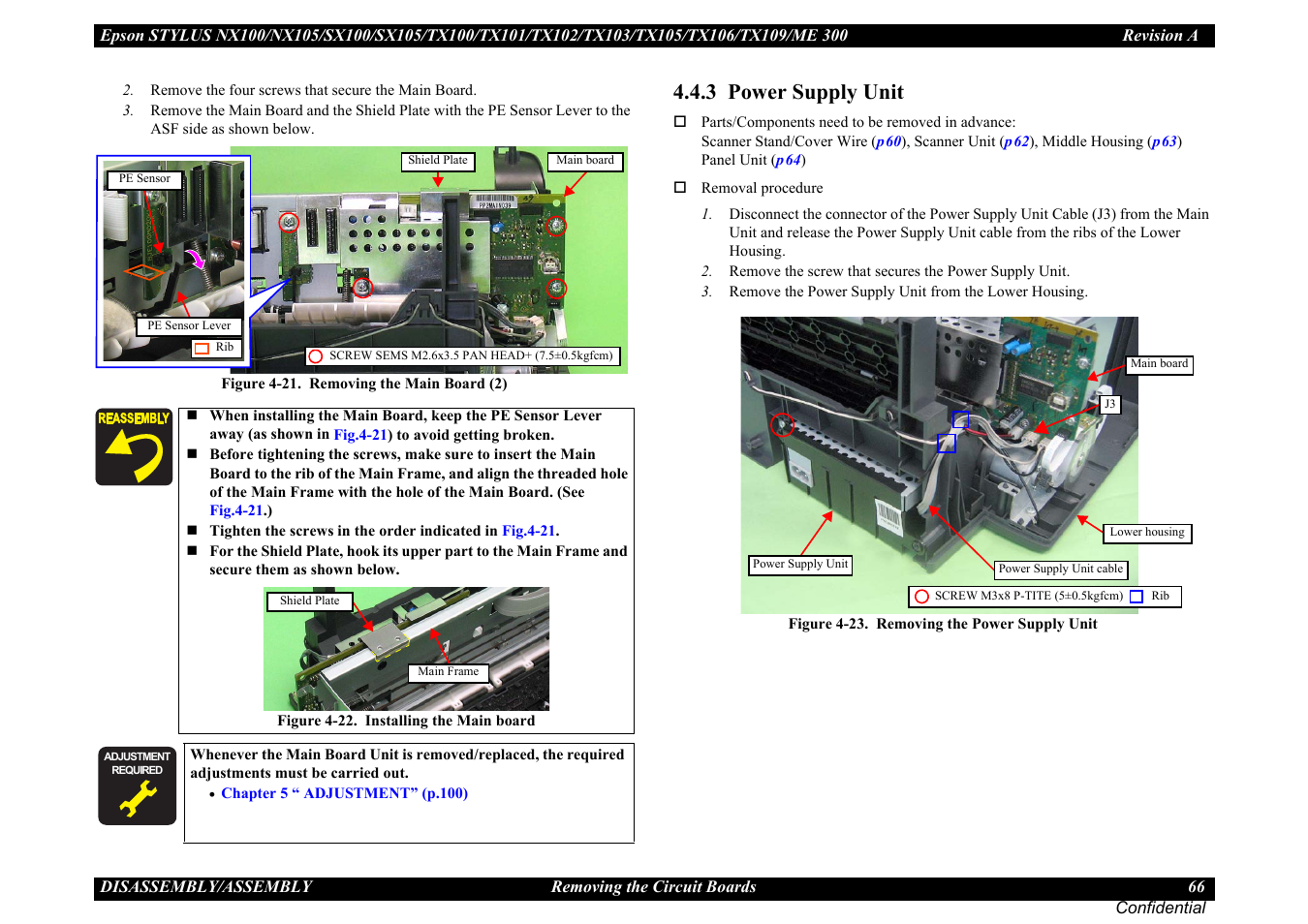Click step 'Remove the screw that secures' text
Viewport: 1308px width, 924px height.
(x=899, y=271)
